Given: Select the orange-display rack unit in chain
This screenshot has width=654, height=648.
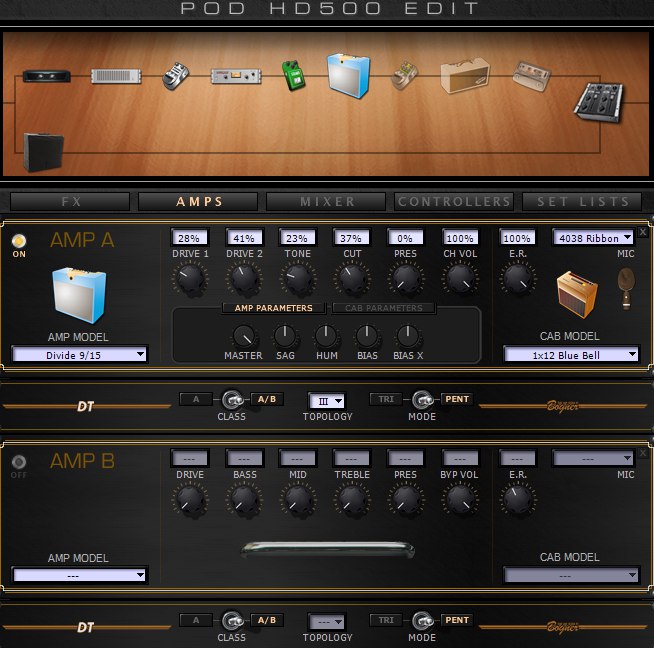Looking at the screenshot, I should point(236,76).
